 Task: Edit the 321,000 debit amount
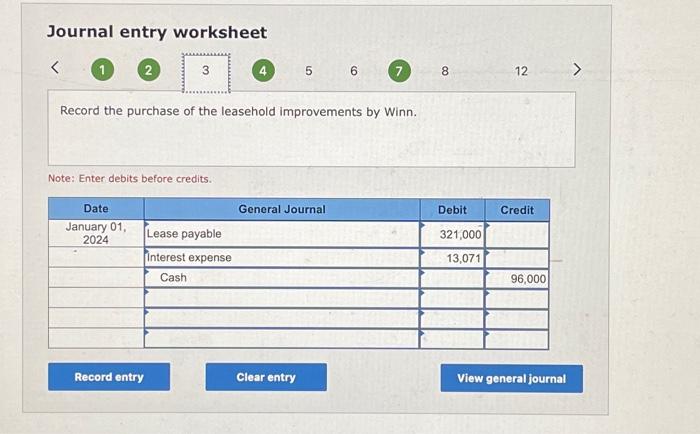(452, 234)
